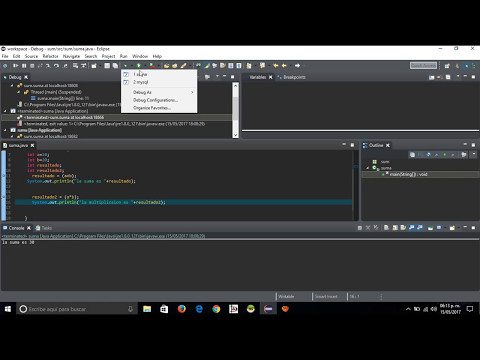Click the green Run launch toolbar icon
This screenshot has width=480, height=360.
click(x=139, y=66)
